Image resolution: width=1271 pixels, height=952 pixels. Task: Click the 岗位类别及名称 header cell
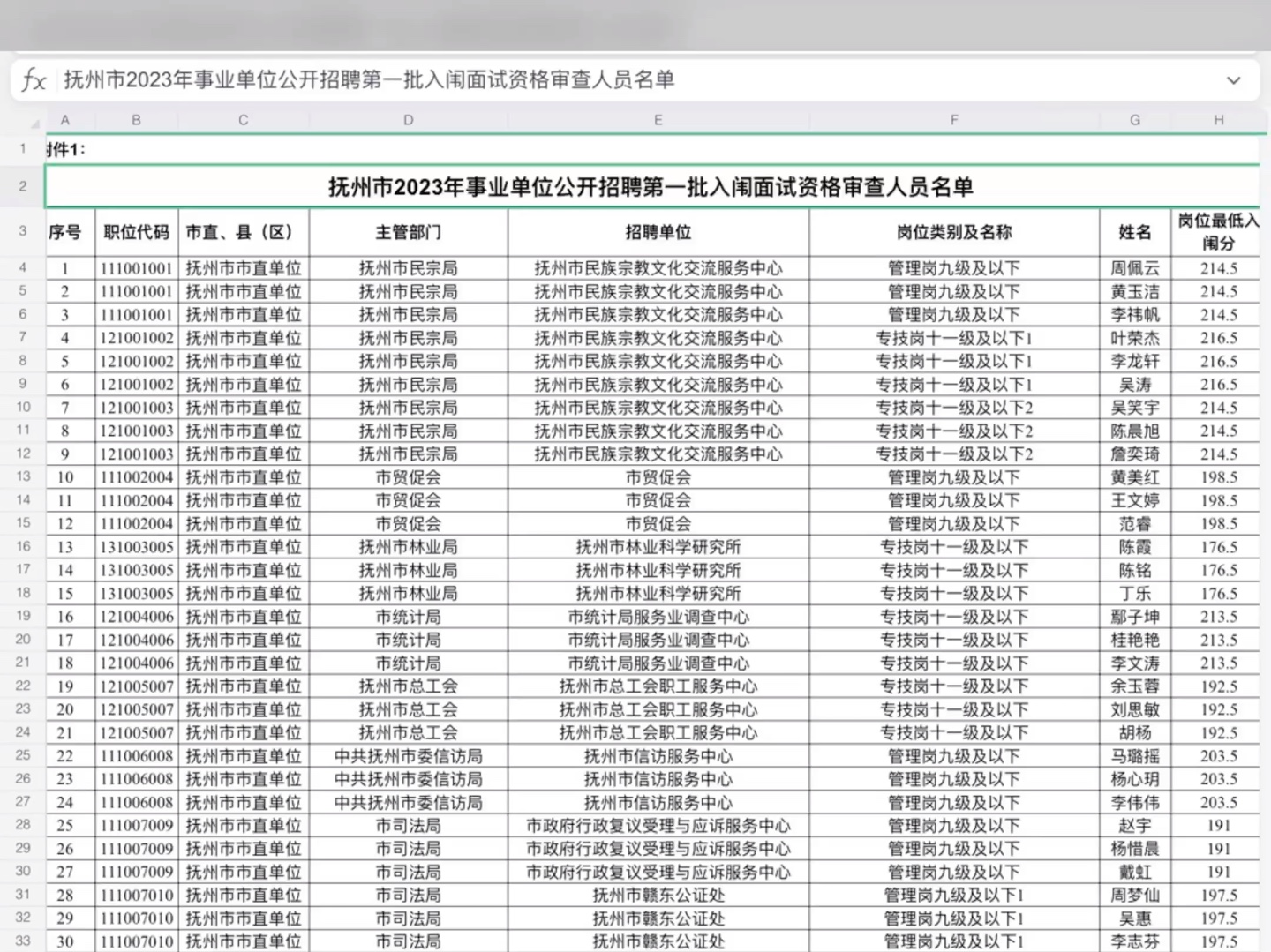tap(953, 232)
